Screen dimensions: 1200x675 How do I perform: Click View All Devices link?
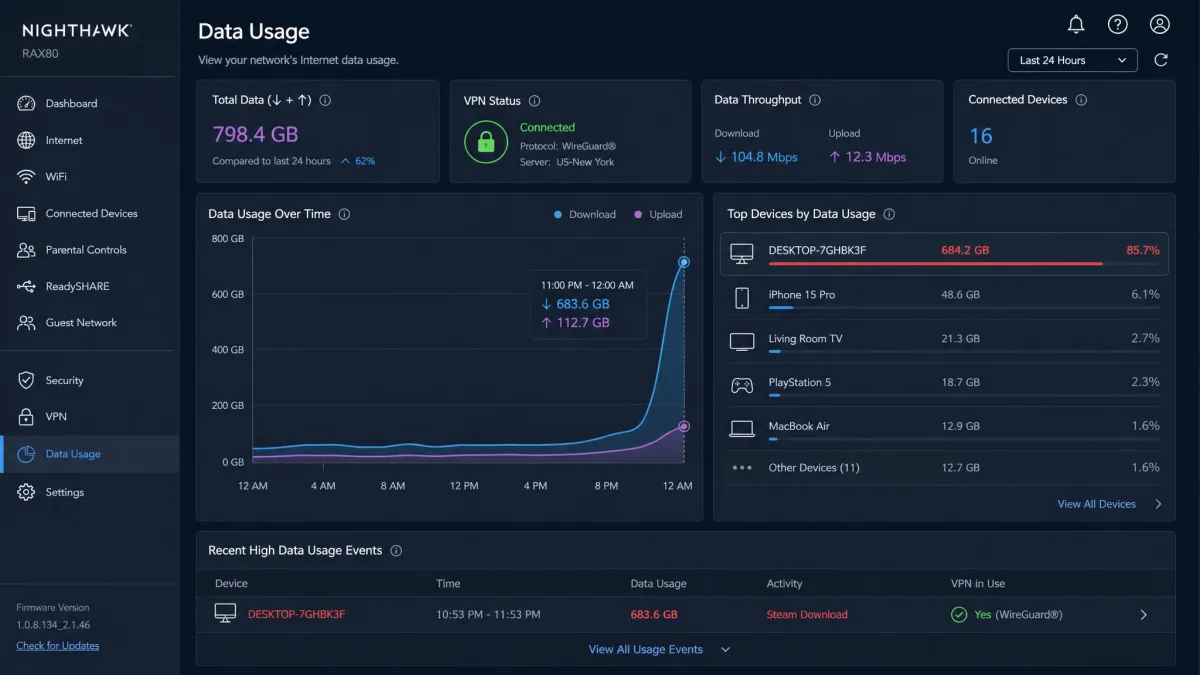(x=1110, y=504)
